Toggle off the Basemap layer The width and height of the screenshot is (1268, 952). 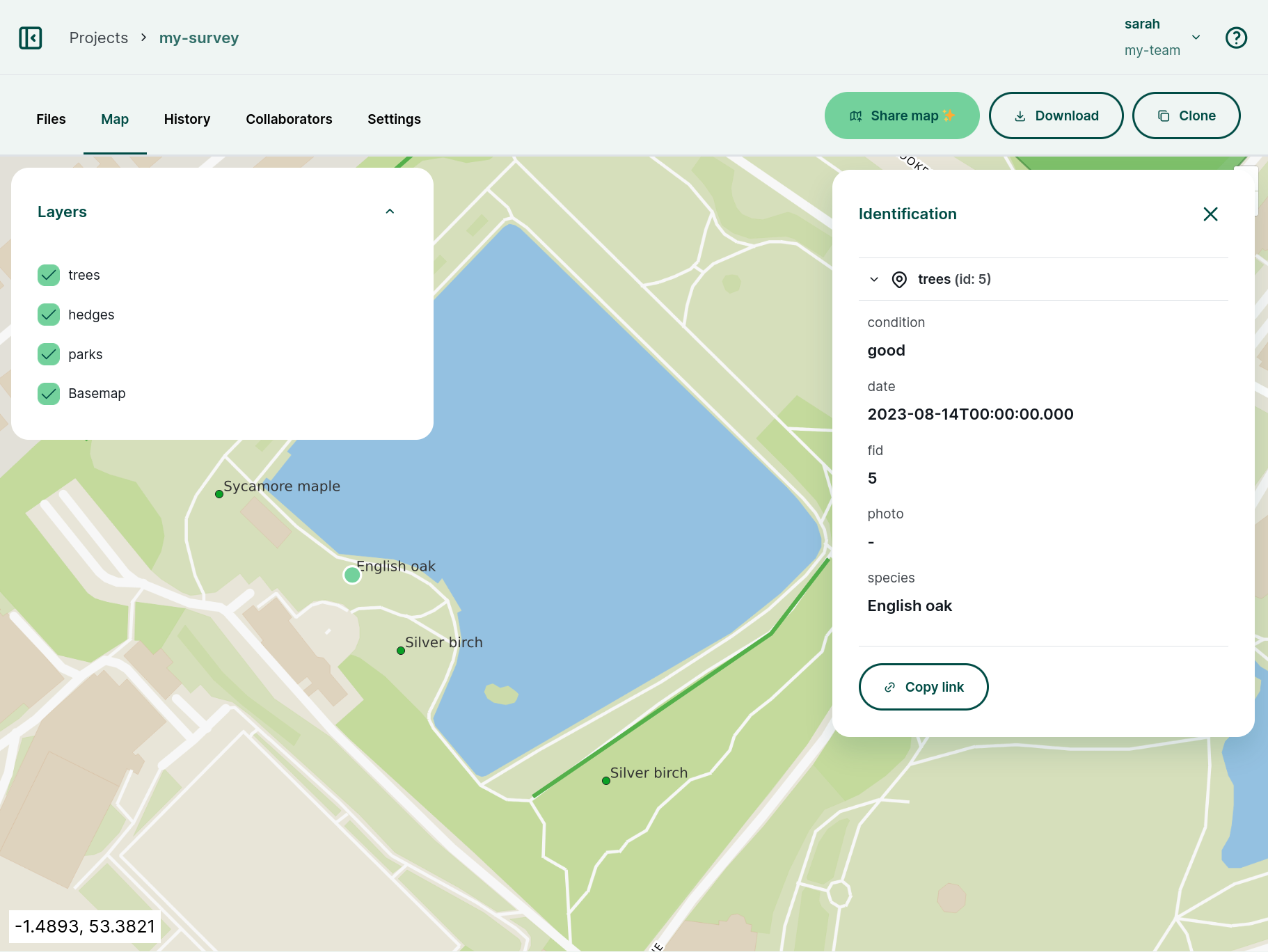pos(48,393)
